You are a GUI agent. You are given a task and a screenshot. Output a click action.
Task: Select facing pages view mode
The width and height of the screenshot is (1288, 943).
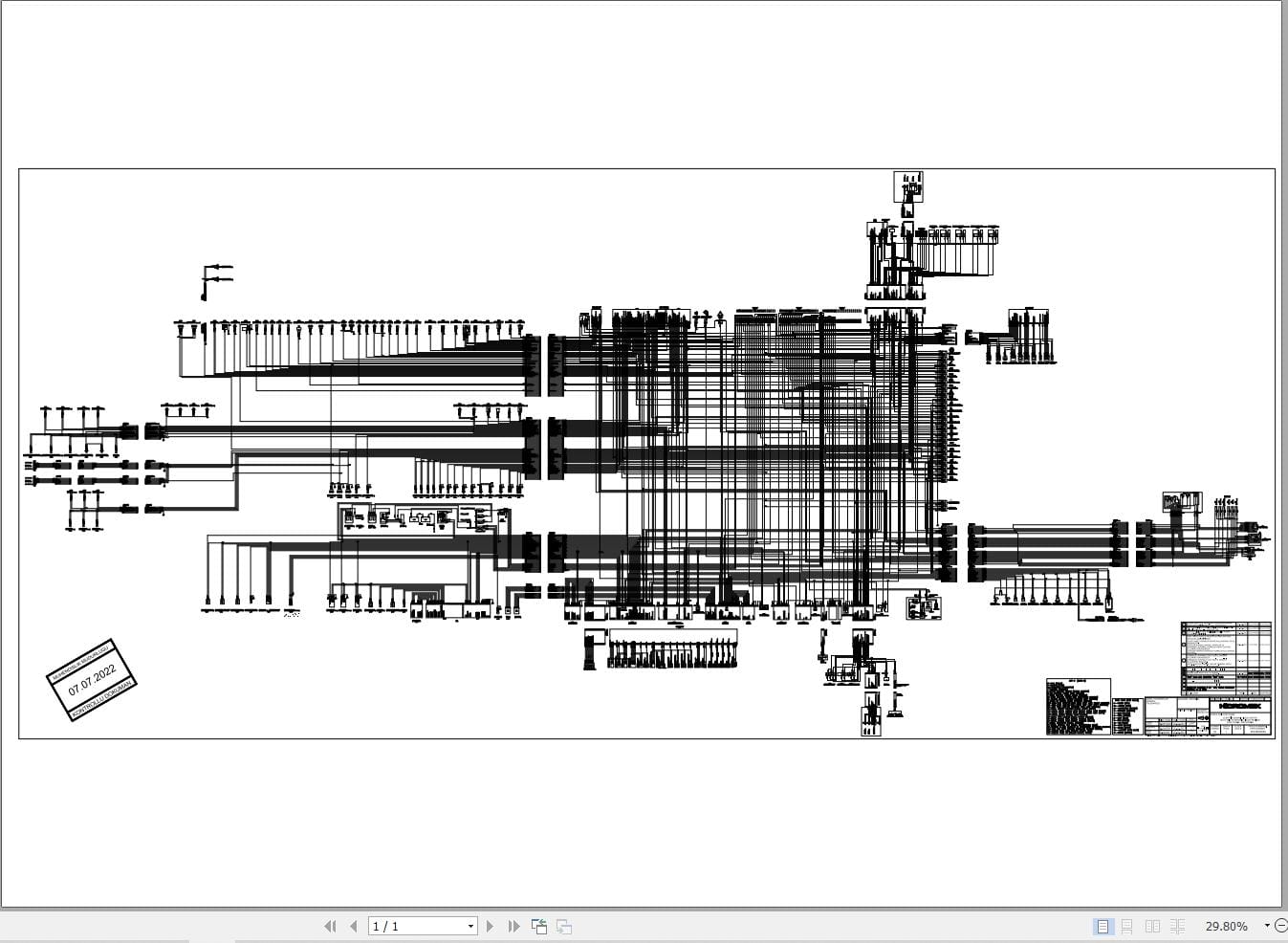pyautogui.click(x=1152, y=926)
